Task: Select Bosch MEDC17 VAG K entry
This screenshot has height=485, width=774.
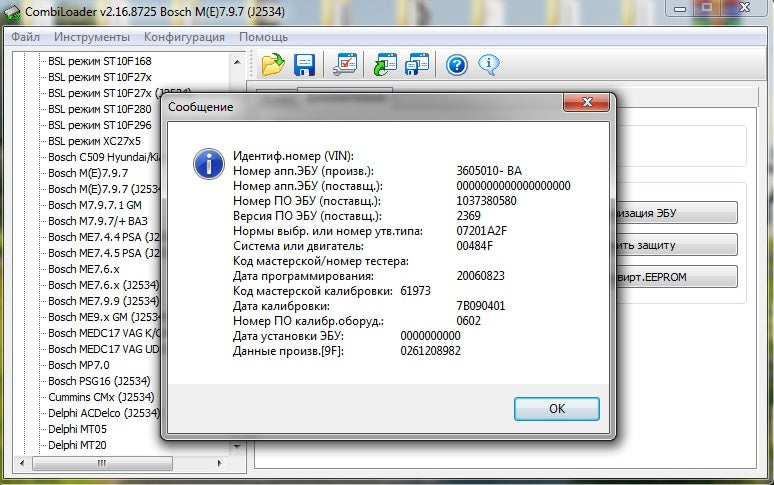Action: point(104,334)
